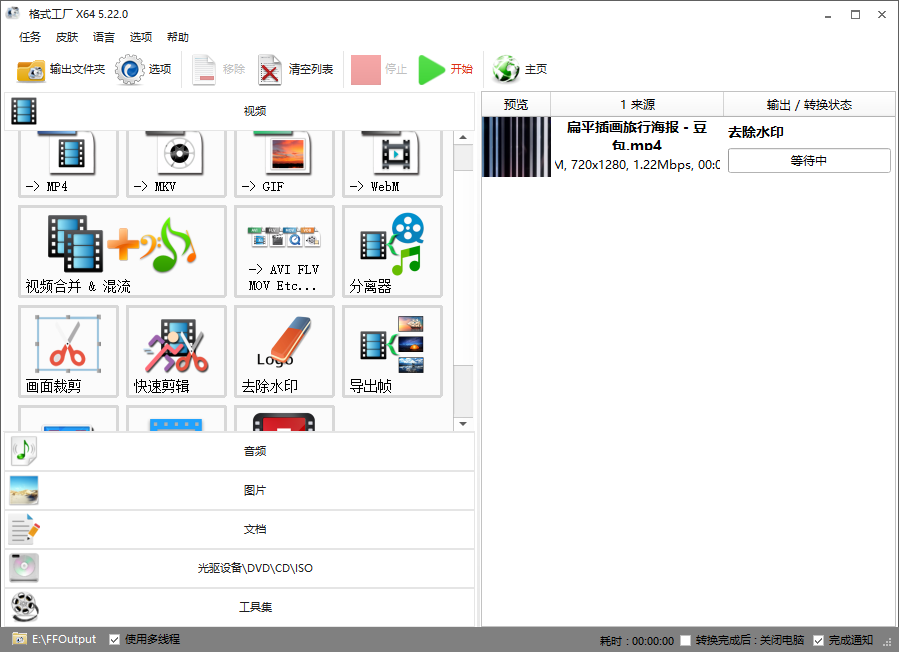899x652 pixels.
Task: Click the 分离器 splitter icon
Action: pyautogui.click(x=392, y=251)
